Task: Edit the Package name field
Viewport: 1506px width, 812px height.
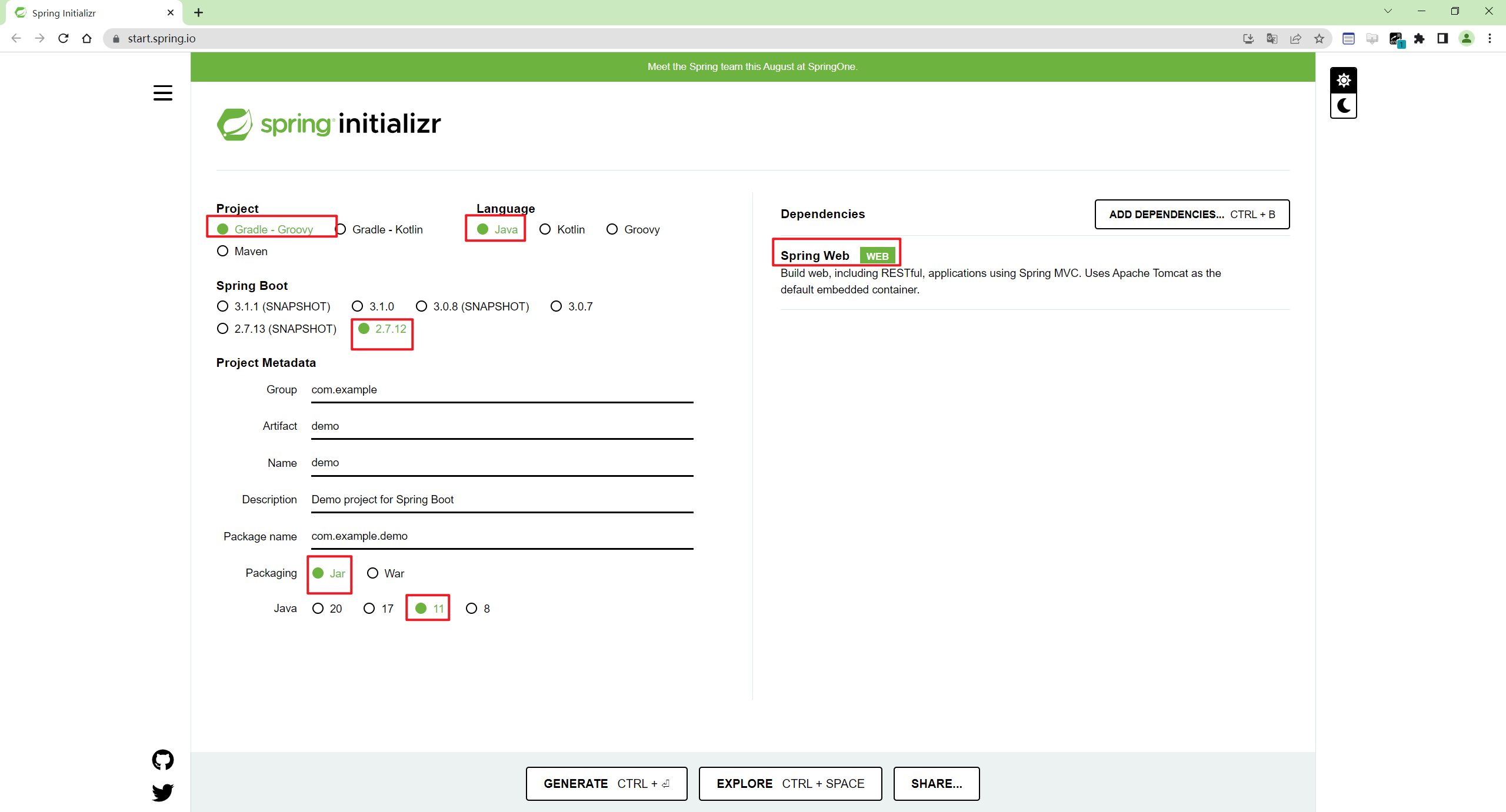Action: pyautogui.click(x=502, y=536)
